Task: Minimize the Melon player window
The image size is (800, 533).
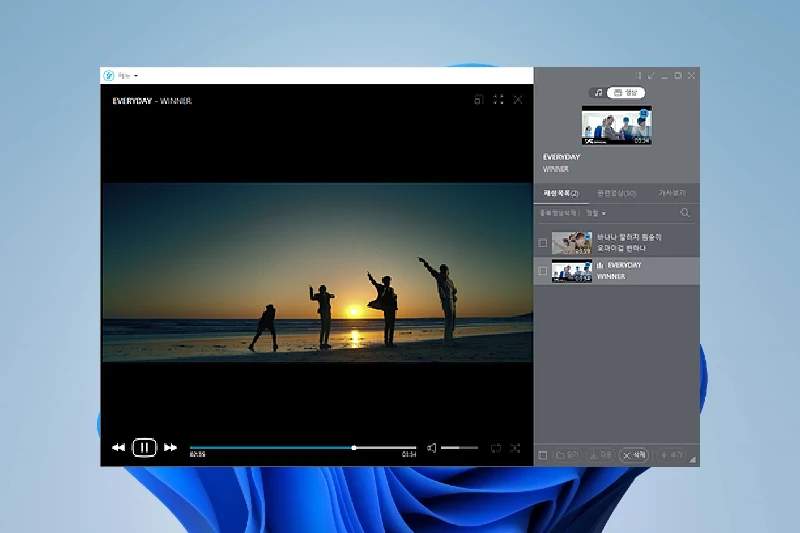Action: (x=664, y=76)
